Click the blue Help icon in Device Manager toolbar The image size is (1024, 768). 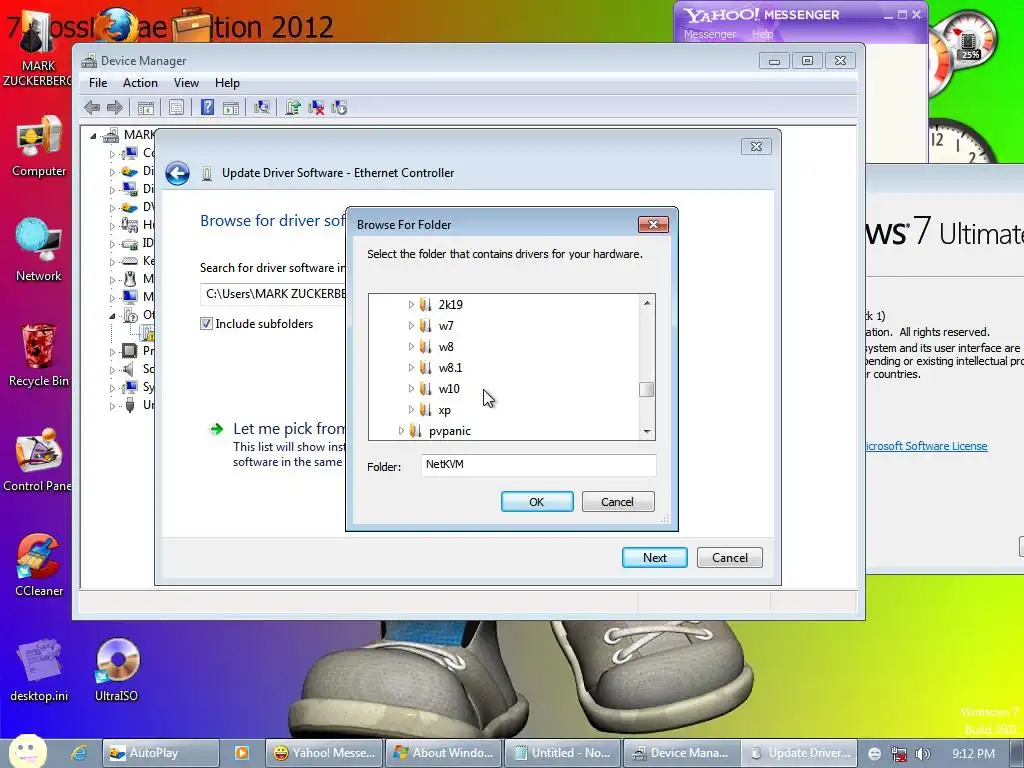[207, 107]
